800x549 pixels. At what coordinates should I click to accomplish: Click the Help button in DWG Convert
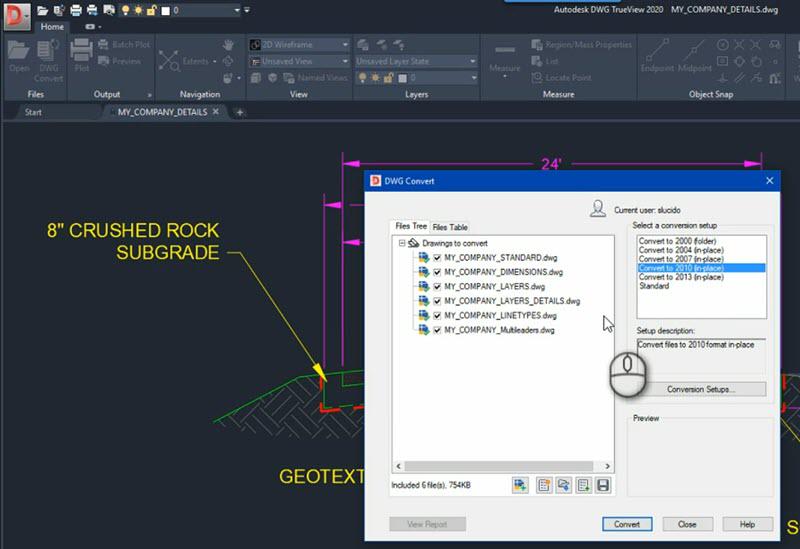[747, 524]
